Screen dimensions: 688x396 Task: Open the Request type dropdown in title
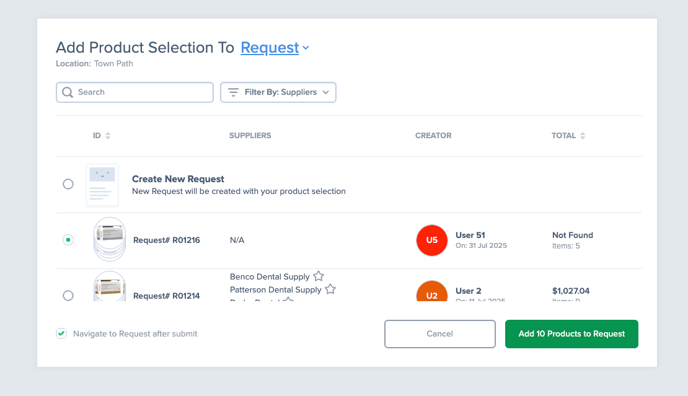(x=275, y=47)
